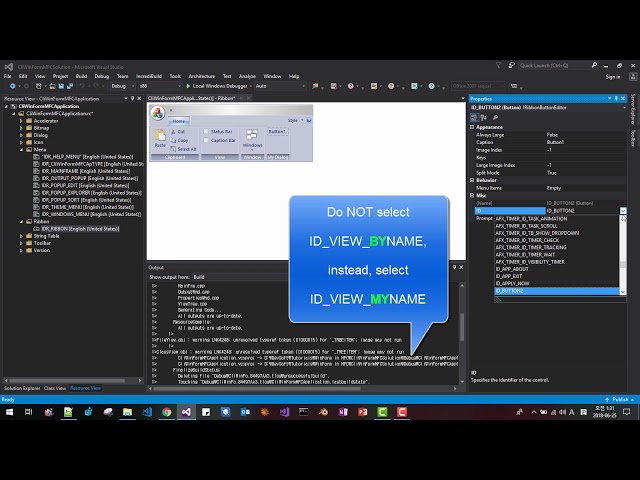
Task: Open the Debug menu
Action: [102, 76]
